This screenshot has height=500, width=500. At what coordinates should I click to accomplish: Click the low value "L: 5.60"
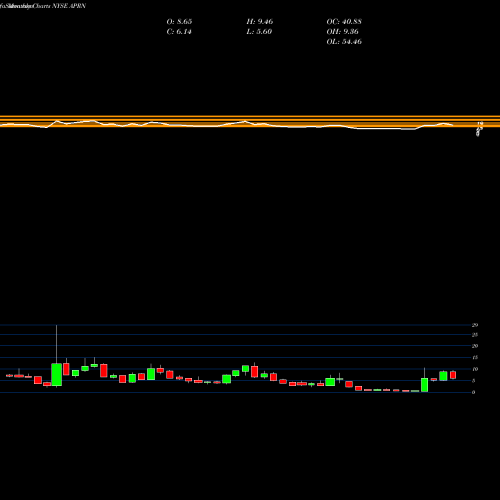[259, 32]
